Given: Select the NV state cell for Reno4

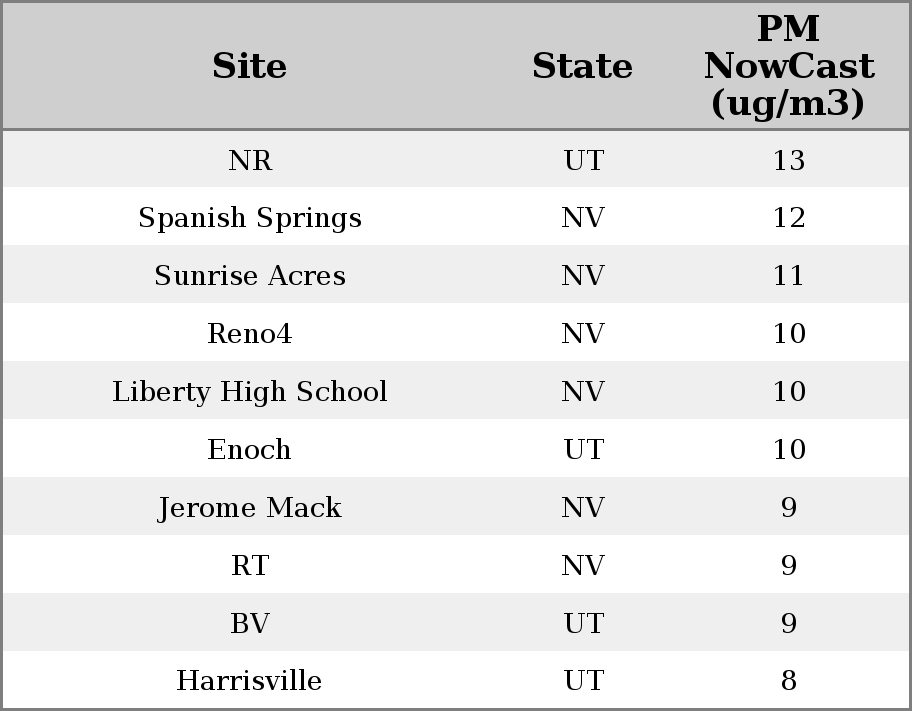Looking at the screenshot, I should coord(583,334).
